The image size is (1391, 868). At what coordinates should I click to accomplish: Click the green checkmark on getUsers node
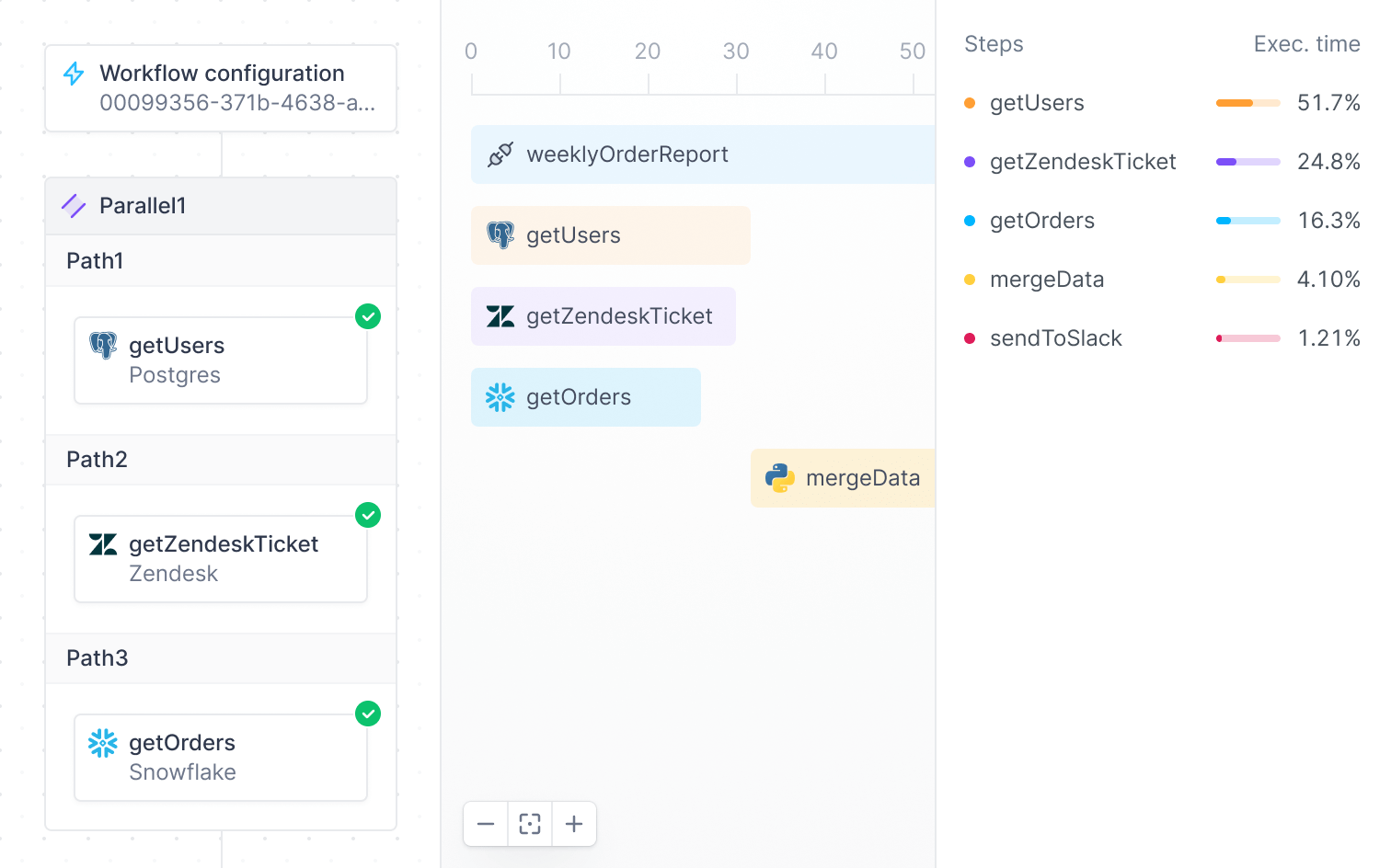[x=368, y=316]
